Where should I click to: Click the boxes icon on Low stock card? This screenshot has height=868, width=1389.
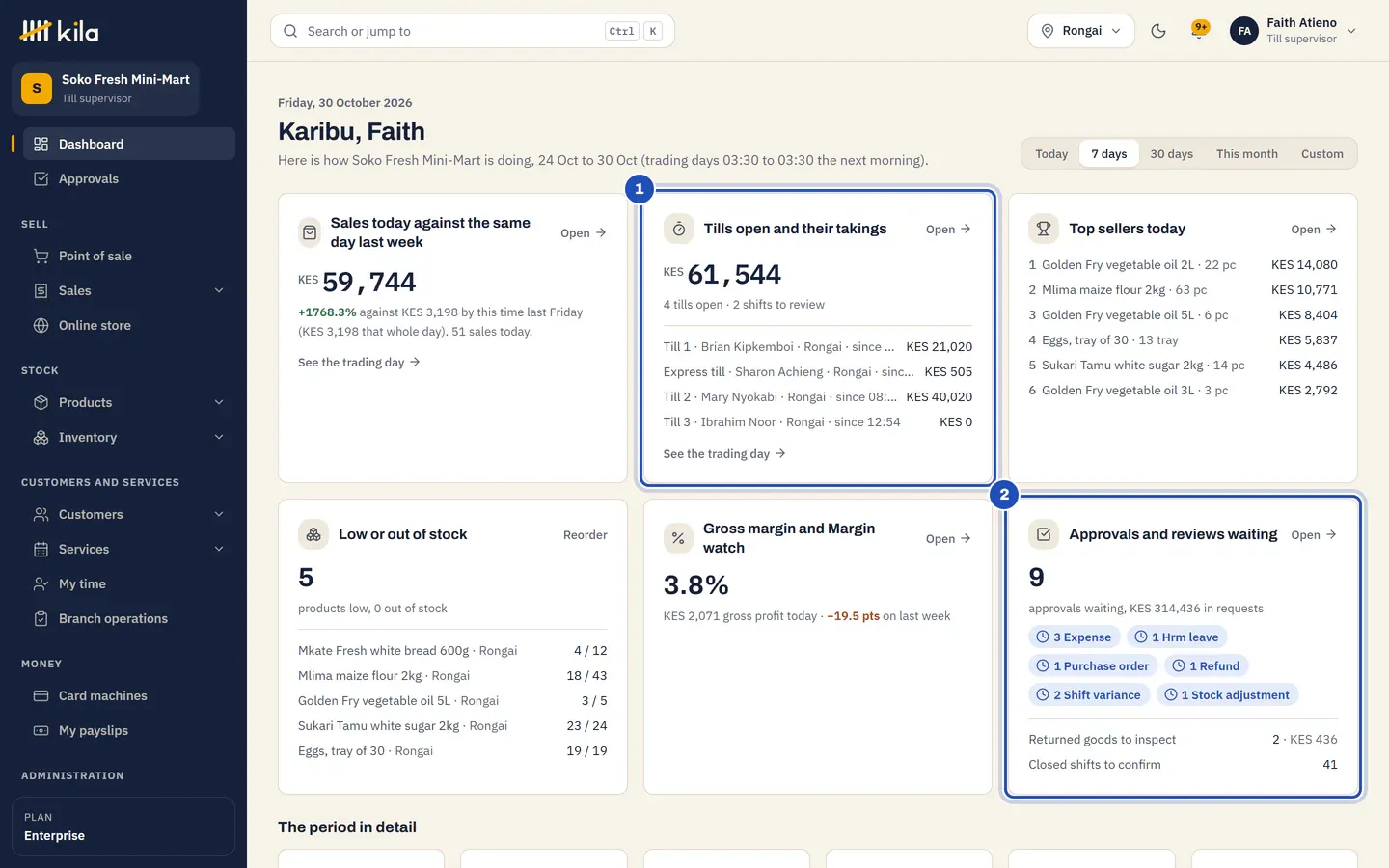point(313,534)
